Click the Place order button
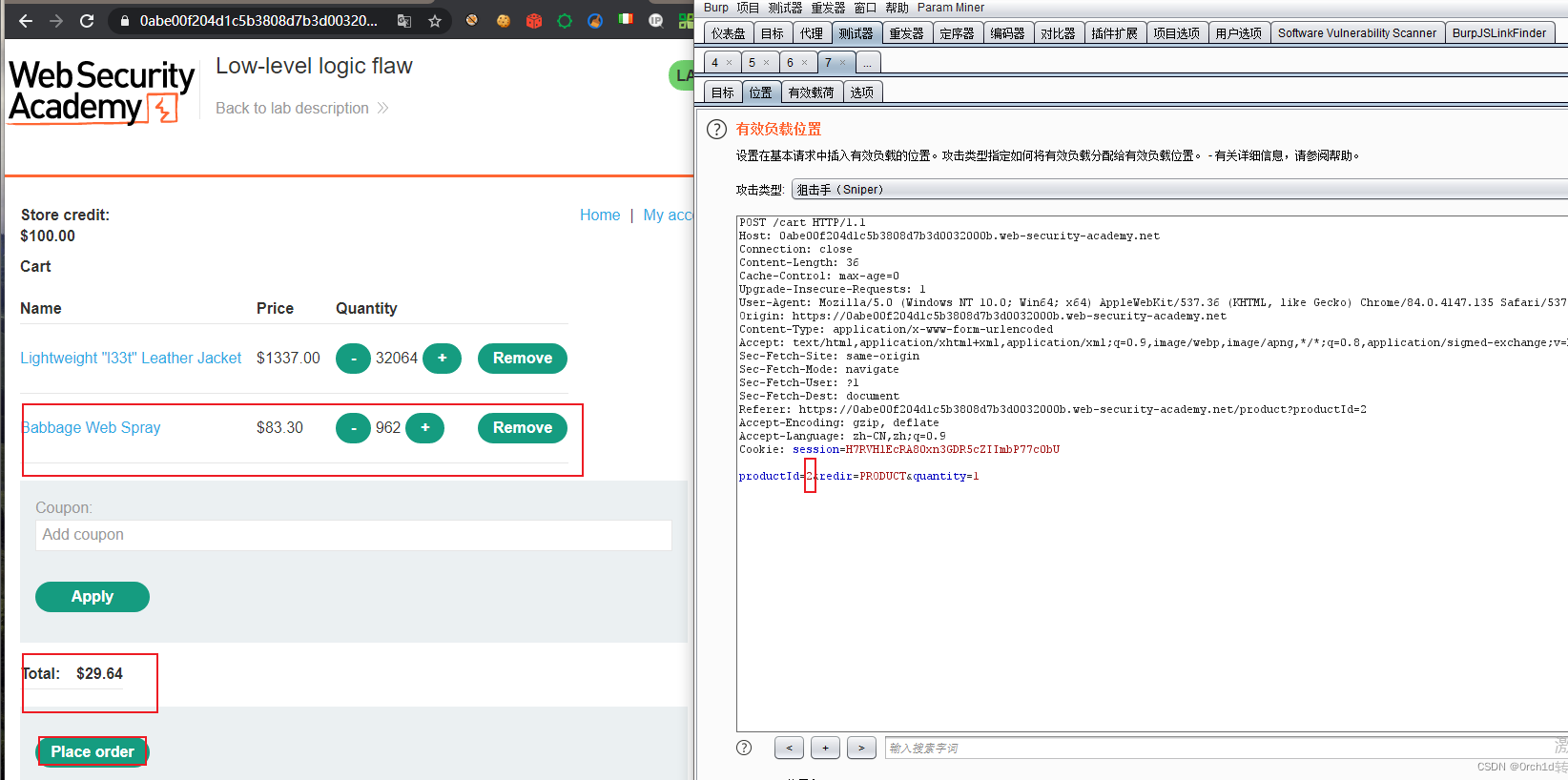 coord(93,752)
